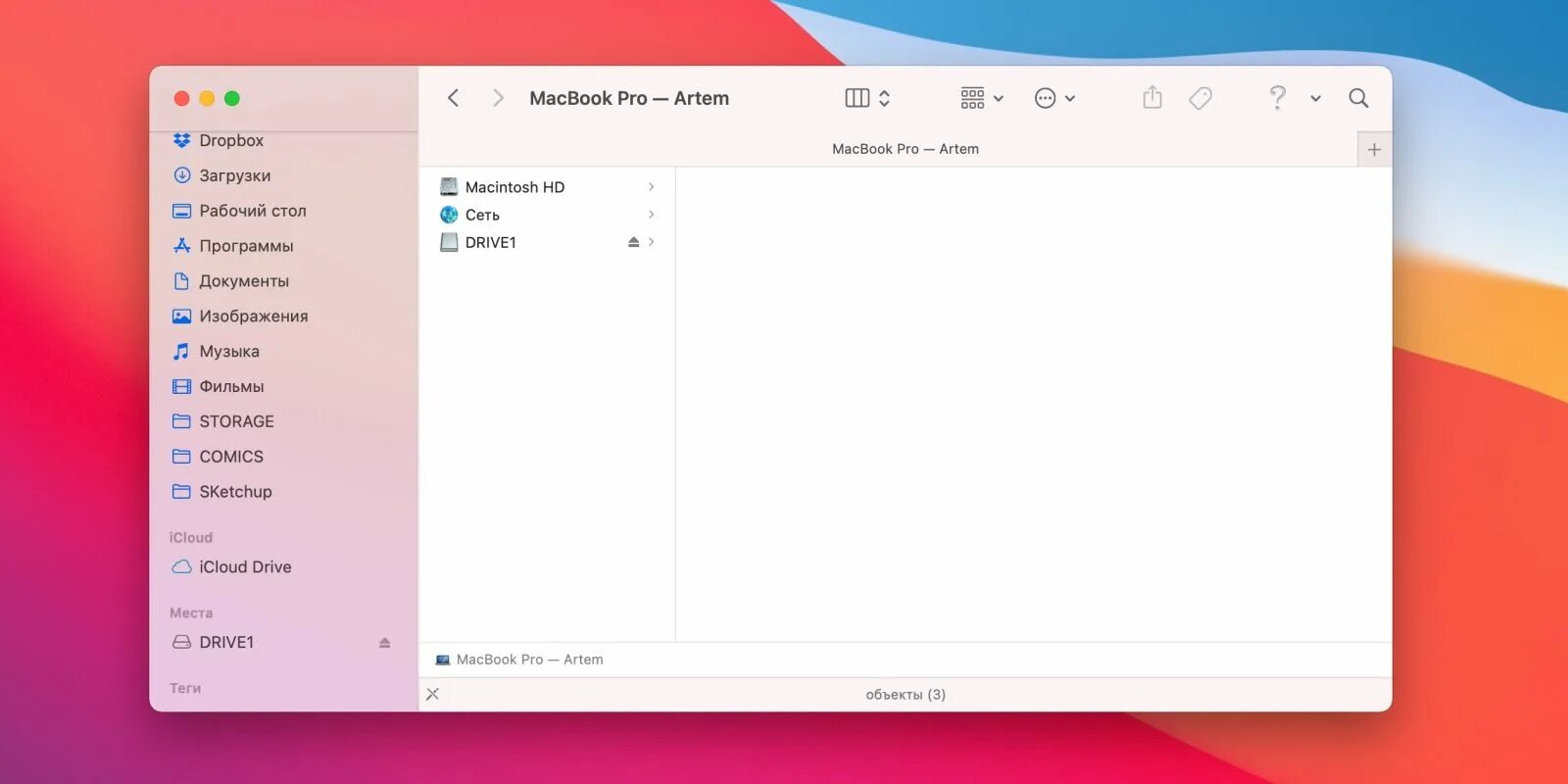Click the Документы document icon
The width and height of the screenshot is (1568, 784).
(x=181, y=281)
